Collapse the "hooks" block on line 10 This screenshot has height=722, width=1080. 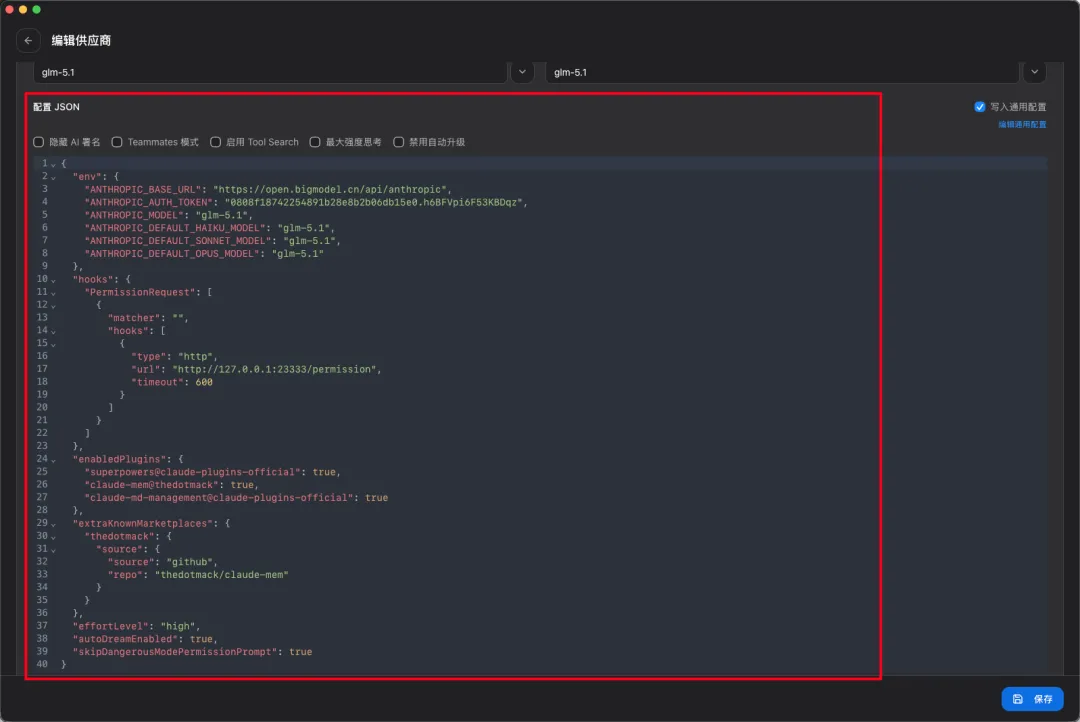53,280
